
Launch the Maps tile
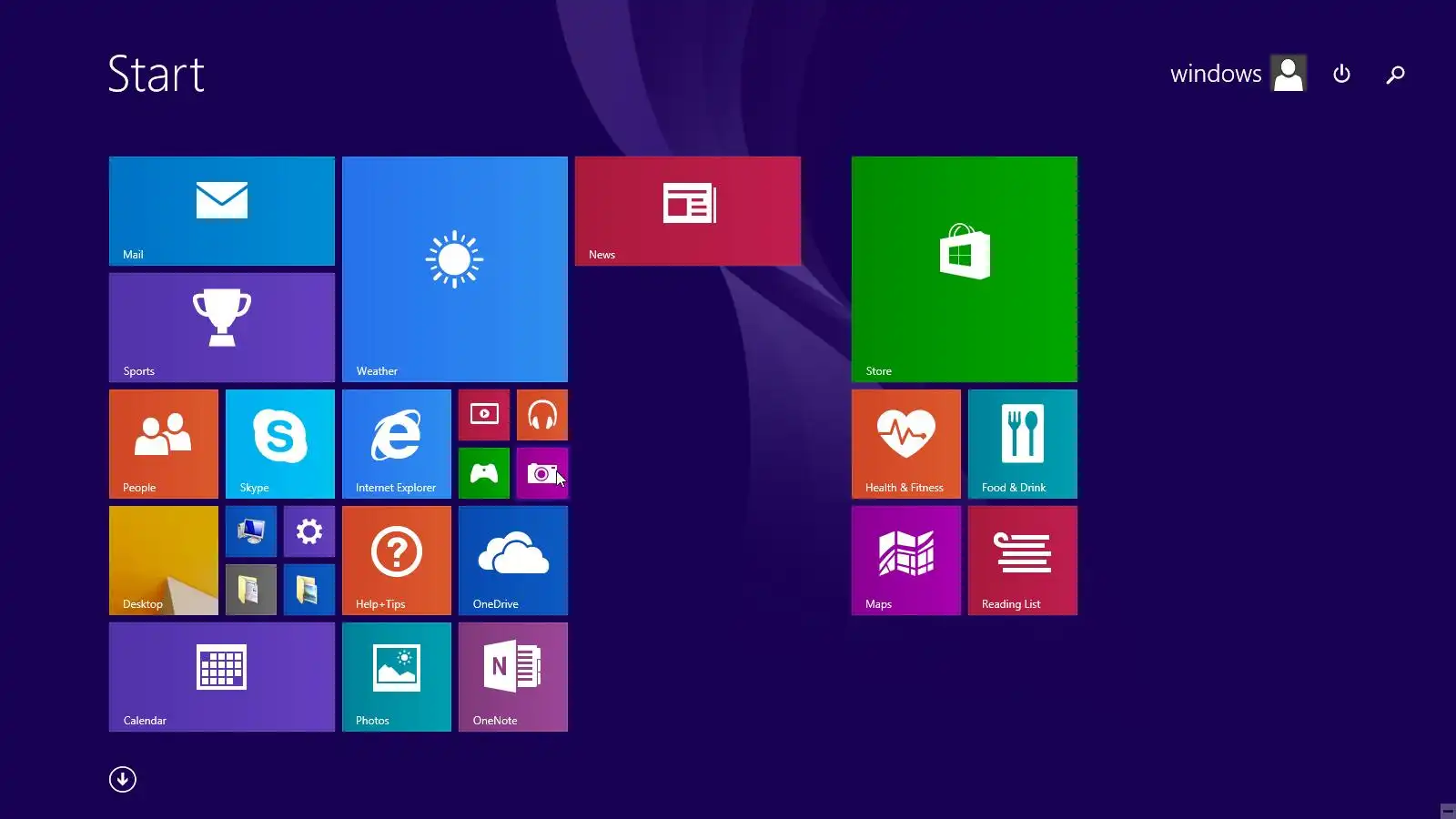pyautogui.click(x=906, y=561)
